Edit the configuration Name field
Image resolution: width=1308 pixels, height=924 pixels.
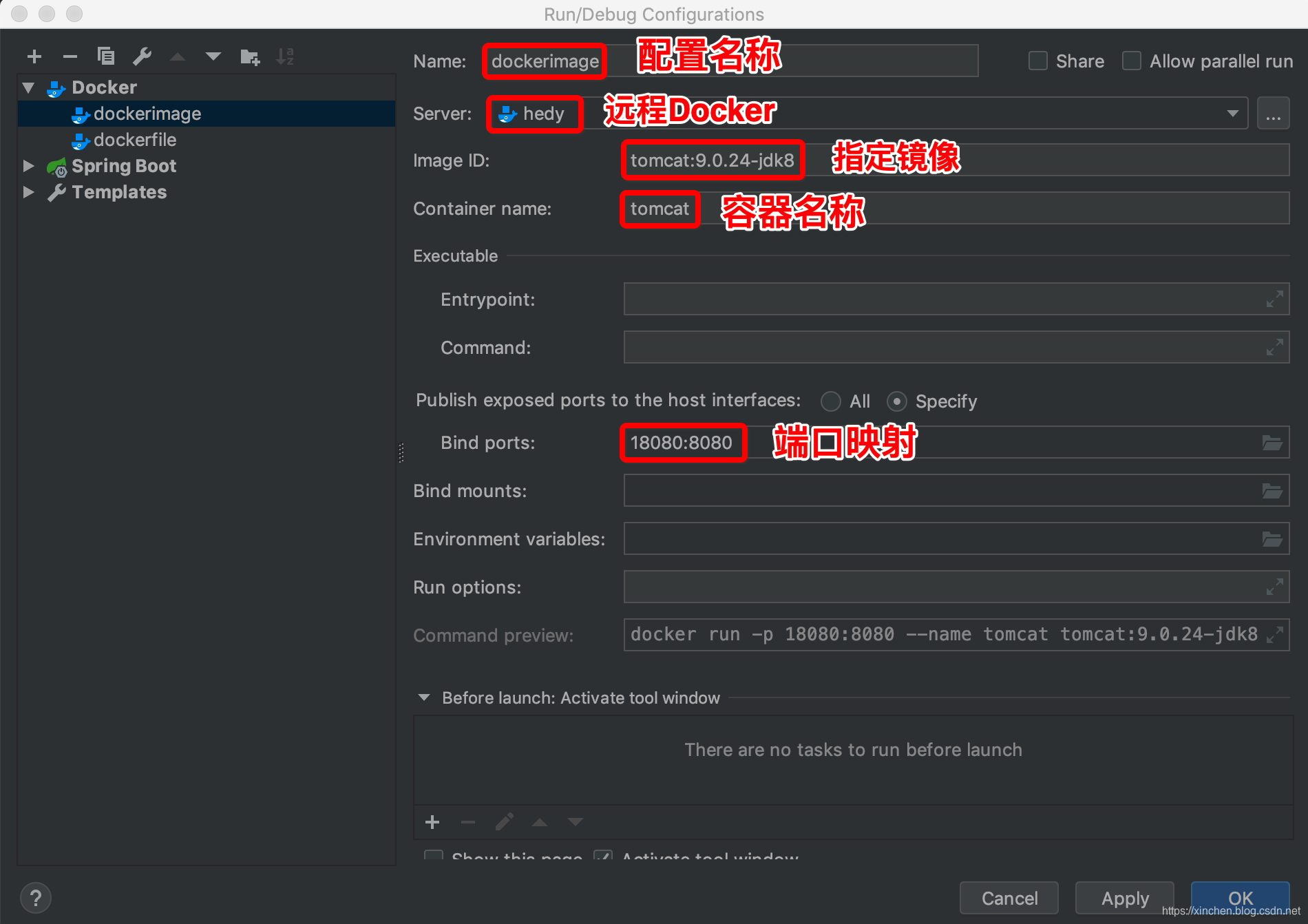(730, 61)
